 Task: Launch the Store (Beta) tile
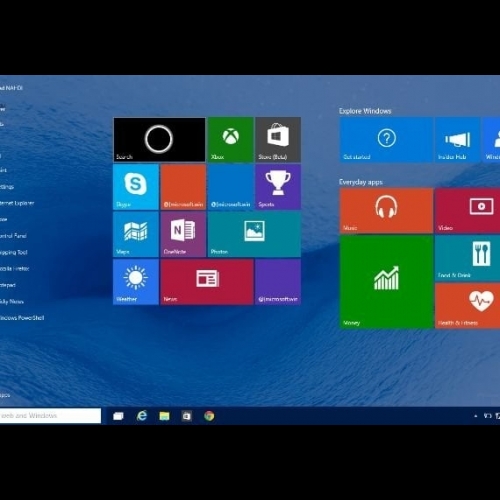(278, 140)
